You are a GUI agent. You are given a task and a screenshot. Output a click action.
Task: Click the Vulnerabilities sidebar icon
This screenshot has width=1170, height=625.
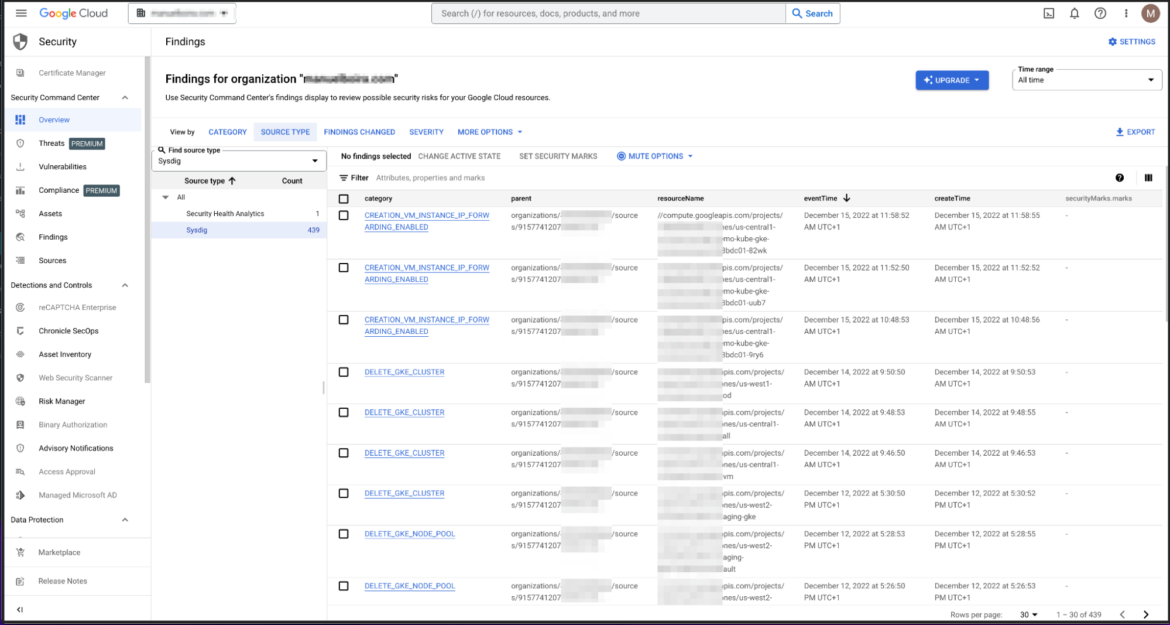(x=20, y=166)
